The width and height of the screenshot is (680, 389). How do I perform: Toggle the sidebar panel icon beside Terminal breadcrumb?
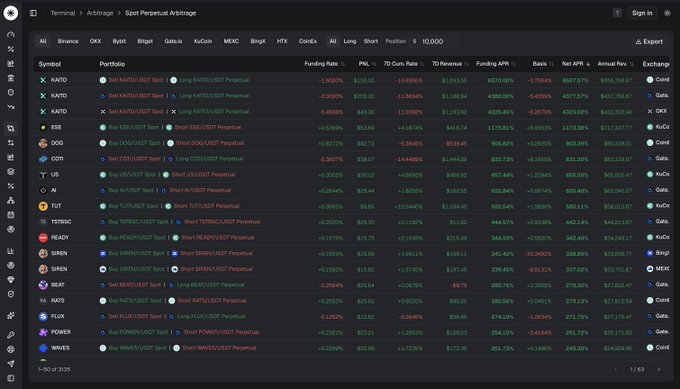[x=33, y=13]
